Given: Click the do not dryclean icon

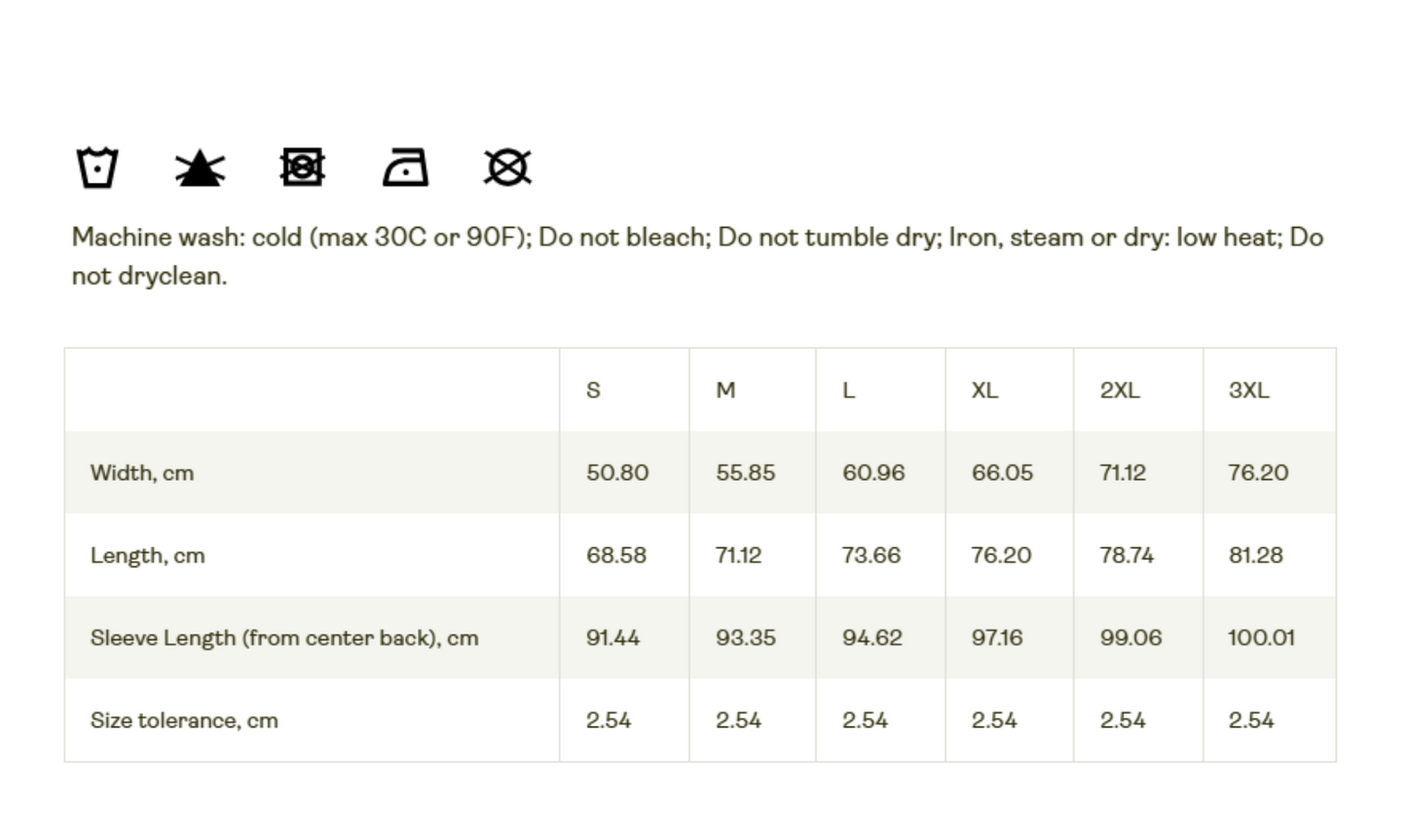Looking at the screenshot, I should tap(507, 167).
